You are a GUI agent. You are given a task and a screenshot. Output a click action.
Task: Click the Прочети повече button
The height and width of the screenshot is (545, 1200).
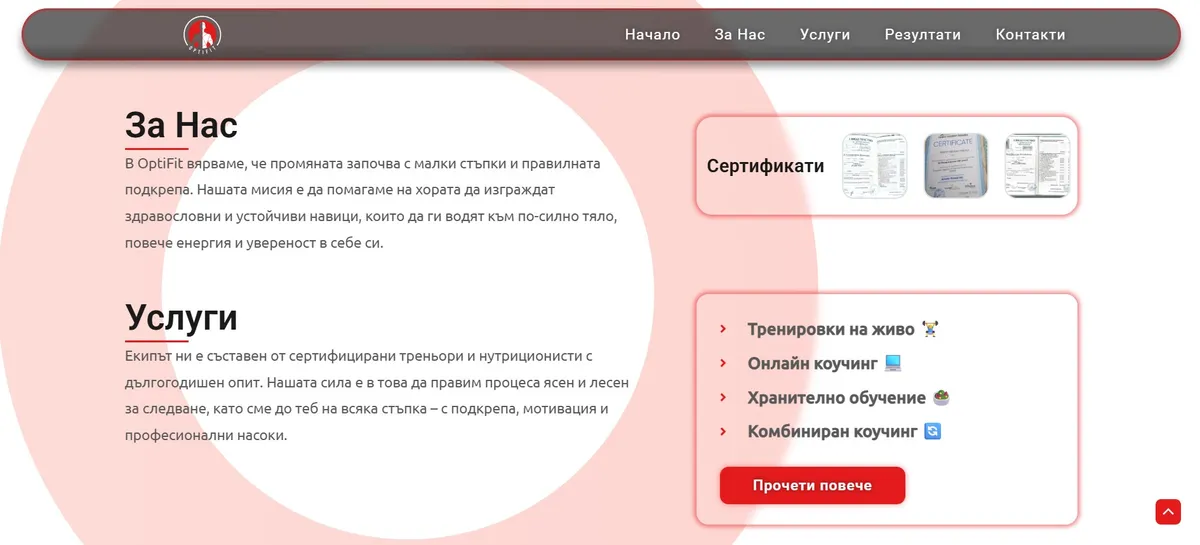812,486
